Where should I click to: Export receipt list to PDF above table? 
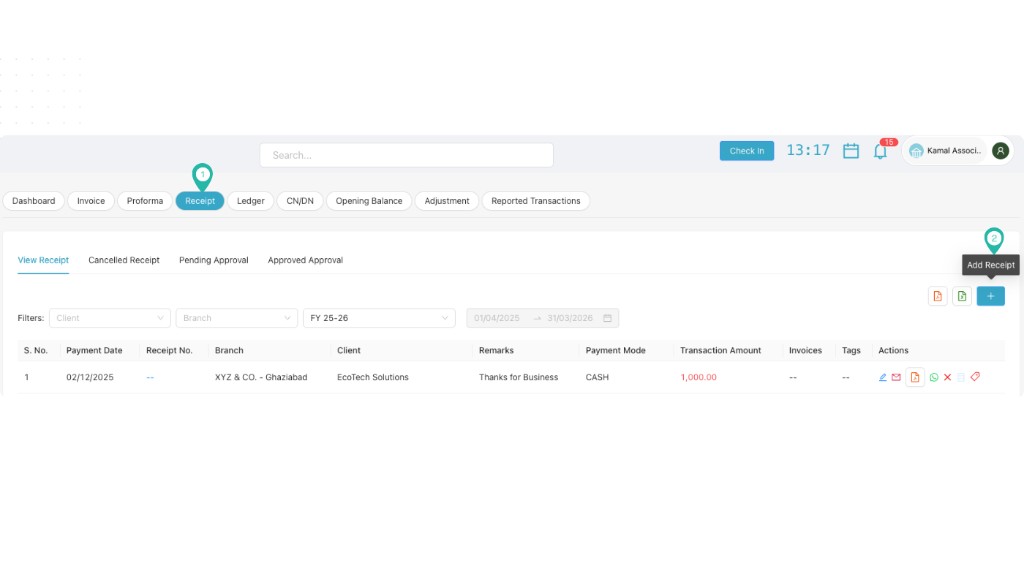937,296
